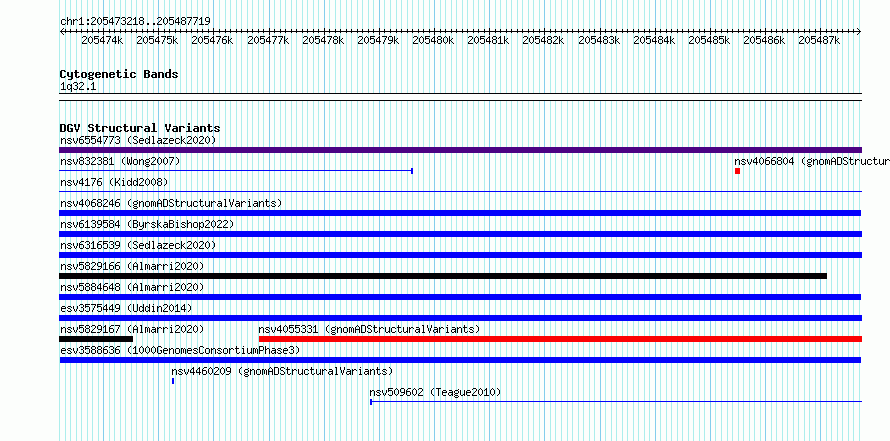The image size is (890, 441).
Task: Click the nsv509602 thin blue line feature
Action: 616,402
